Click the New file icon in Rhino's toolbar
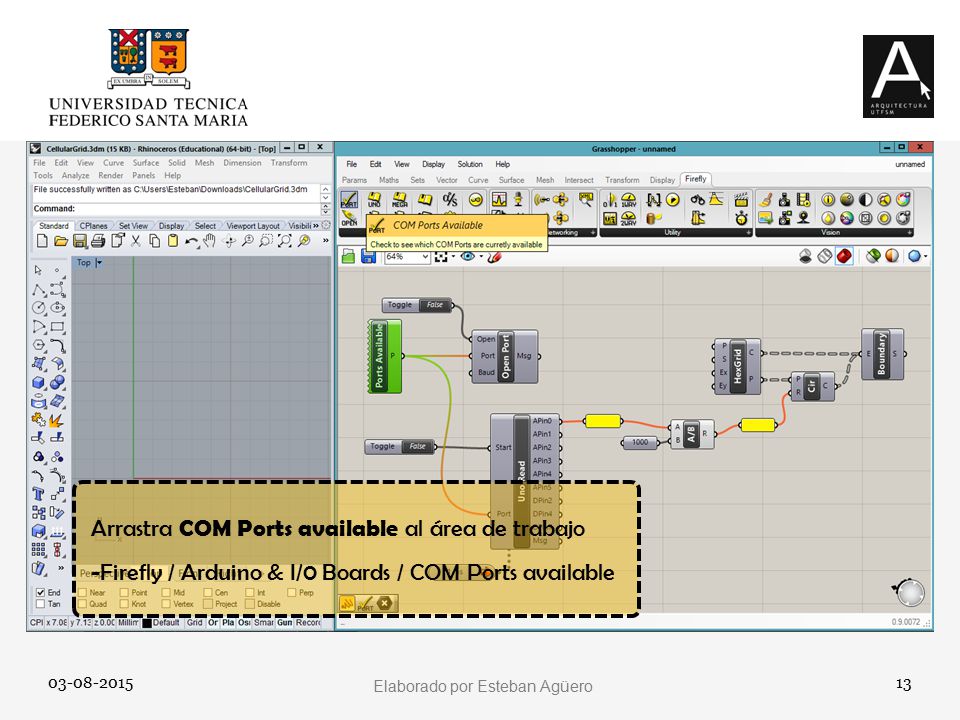The width and height of the screenshot is (960, 720). [42, 241]
